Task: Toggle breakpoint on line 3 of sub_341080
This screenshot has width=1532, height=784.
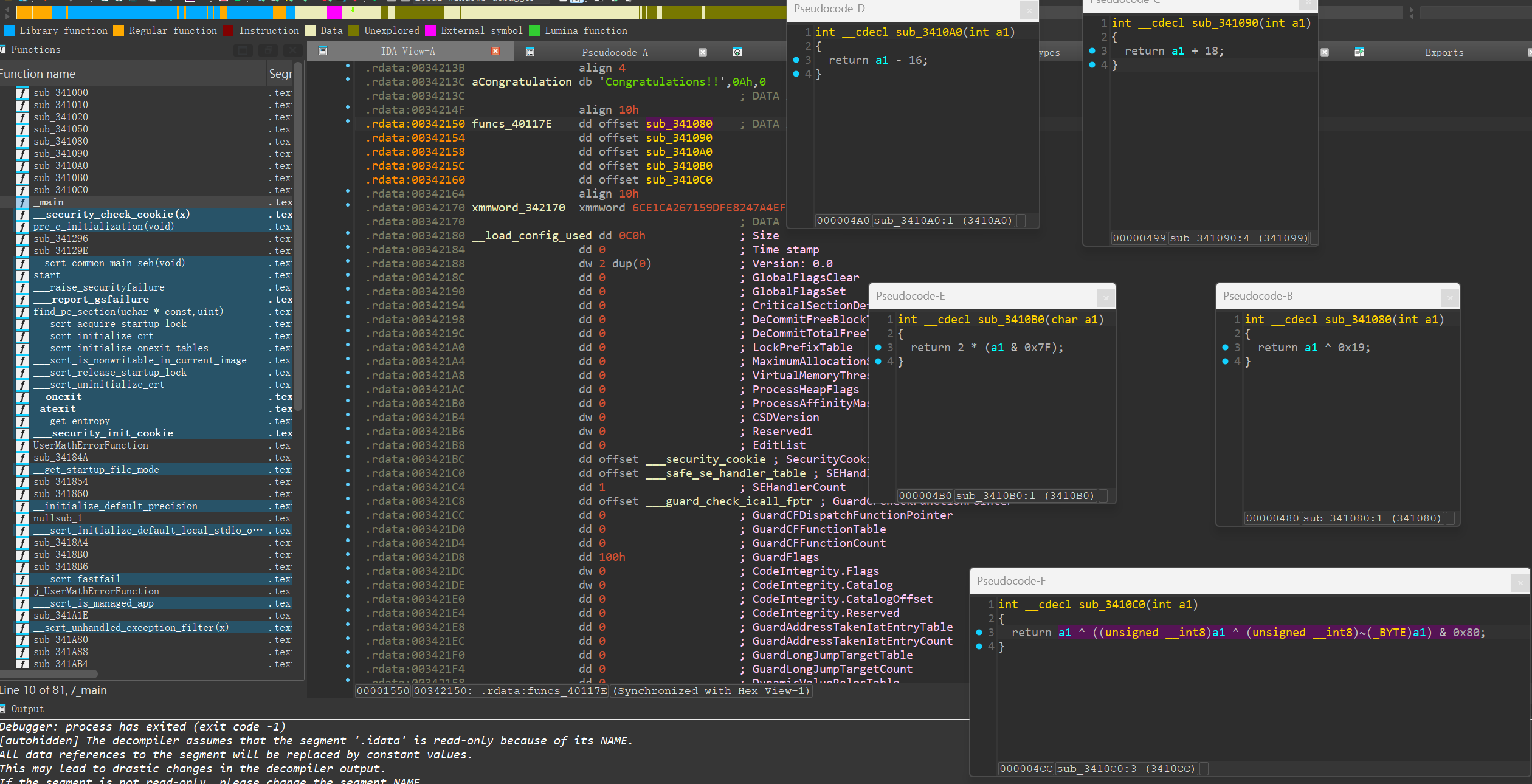Action: pos(1225,348)
